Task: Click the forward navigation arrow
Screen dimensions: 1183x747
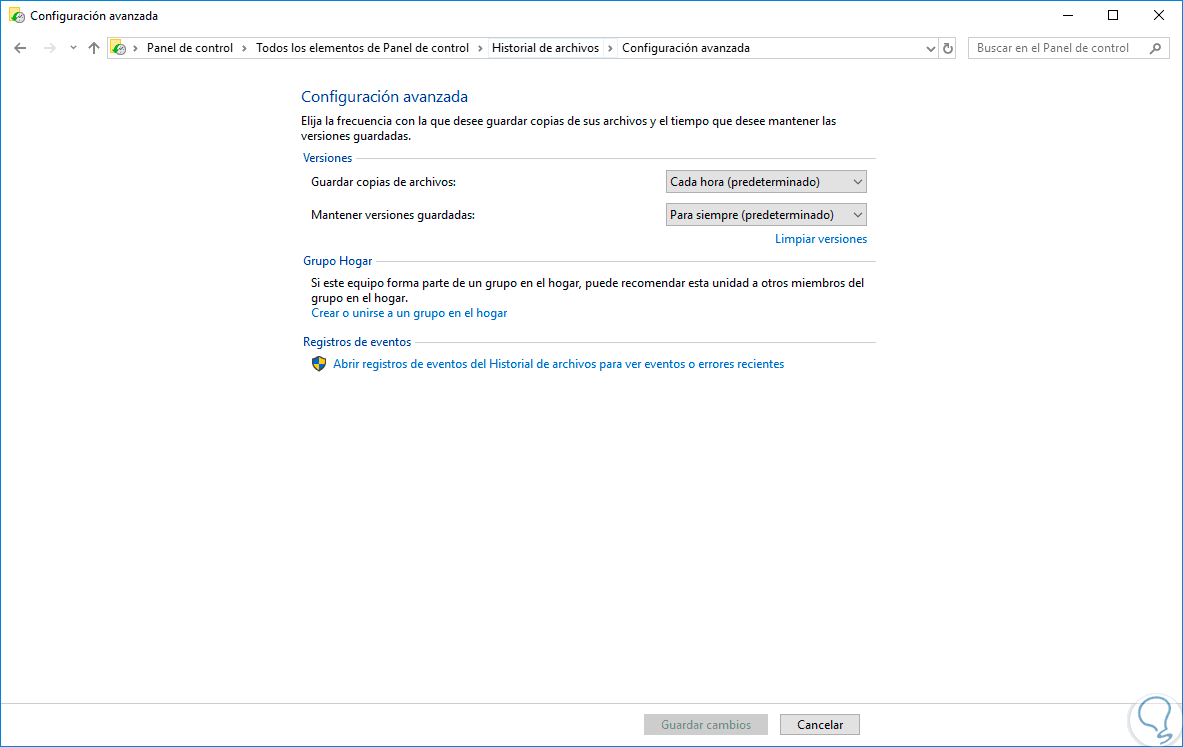Action: click(x=50, y=48)
